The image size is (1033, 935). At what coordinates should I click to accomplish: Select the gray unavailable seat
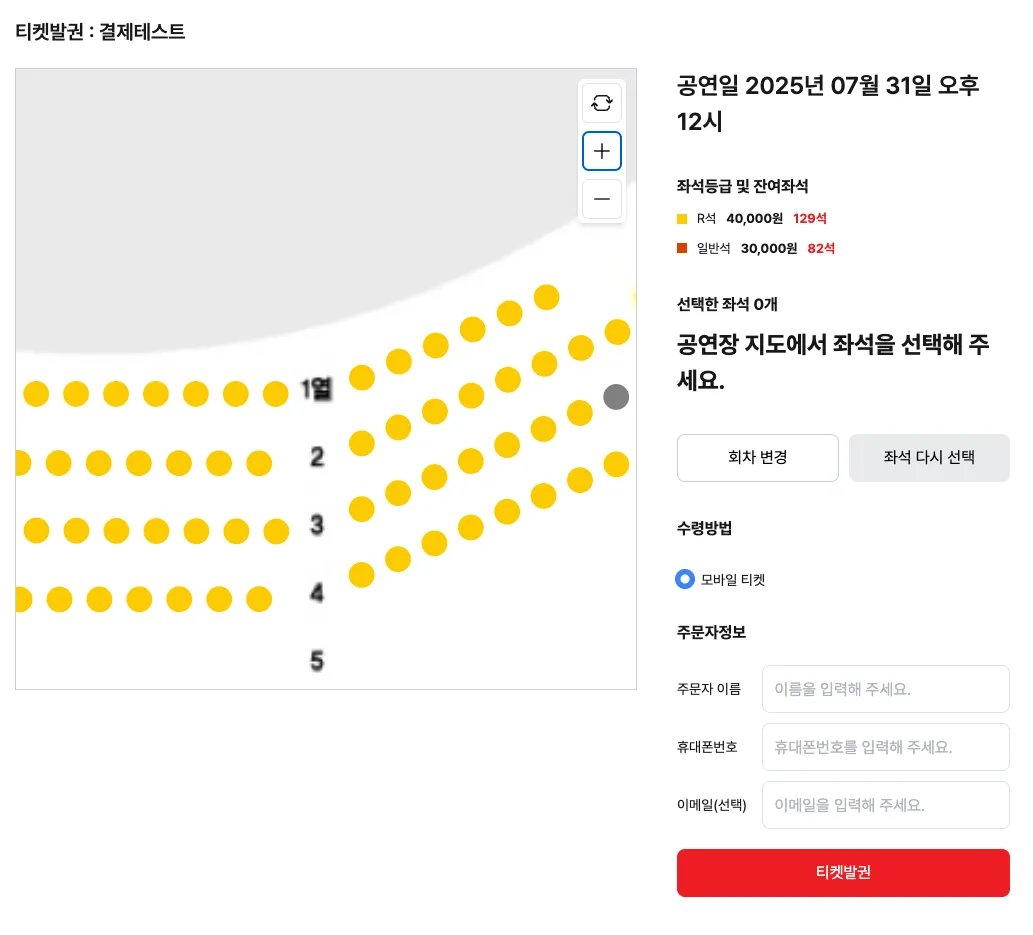click(616, 397)
